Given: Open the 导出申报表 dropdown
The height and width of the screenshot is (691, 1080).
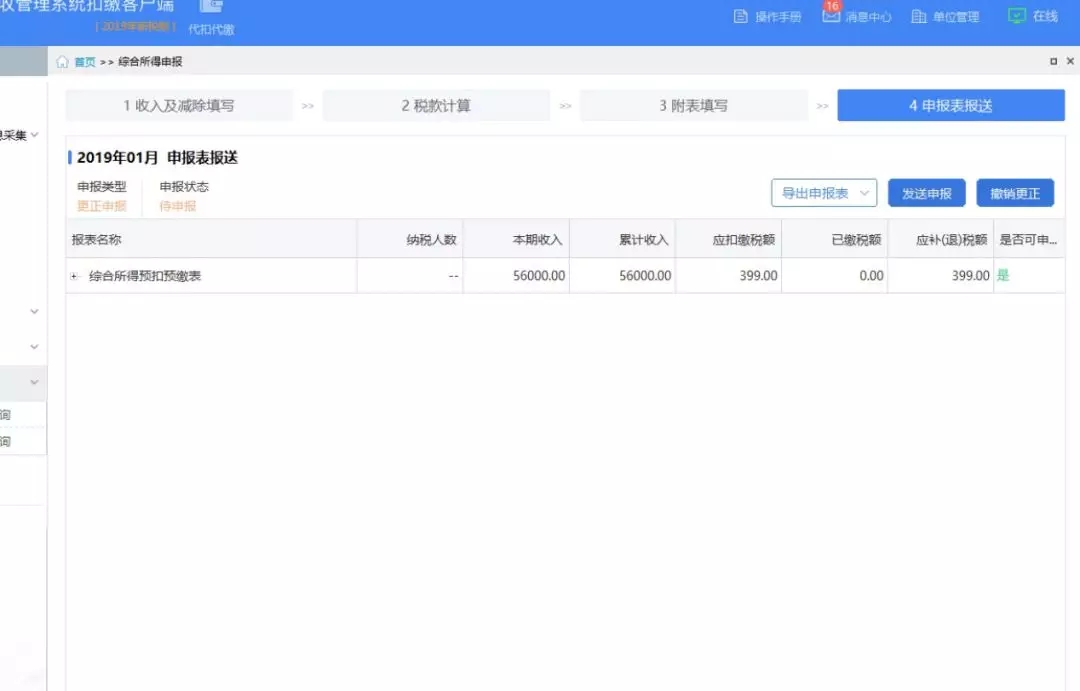Looking at the screenshot, I should [x=823, y=194].
